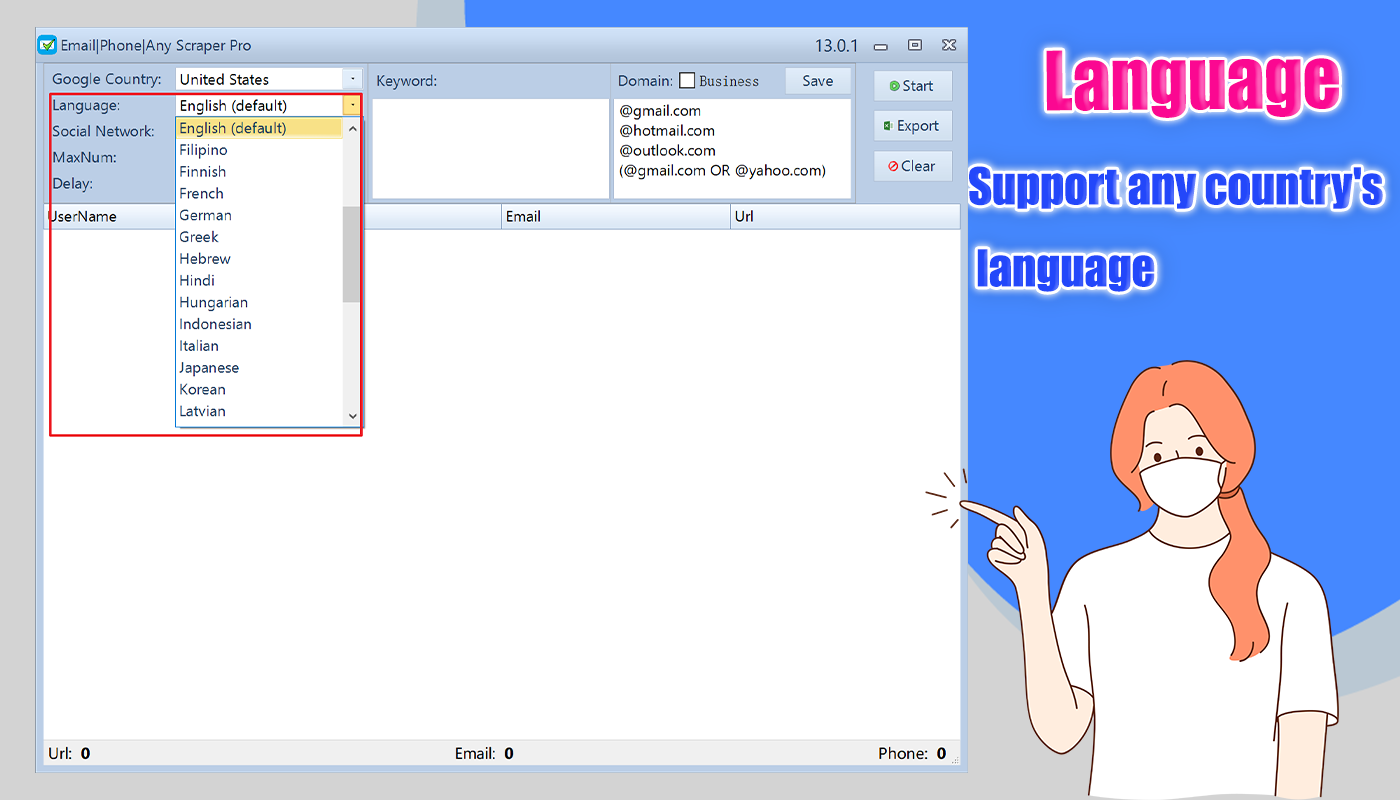1400x800 pixels.
Task: Click the @hotmail.com domain entry
Action: (x=667, y=131)
